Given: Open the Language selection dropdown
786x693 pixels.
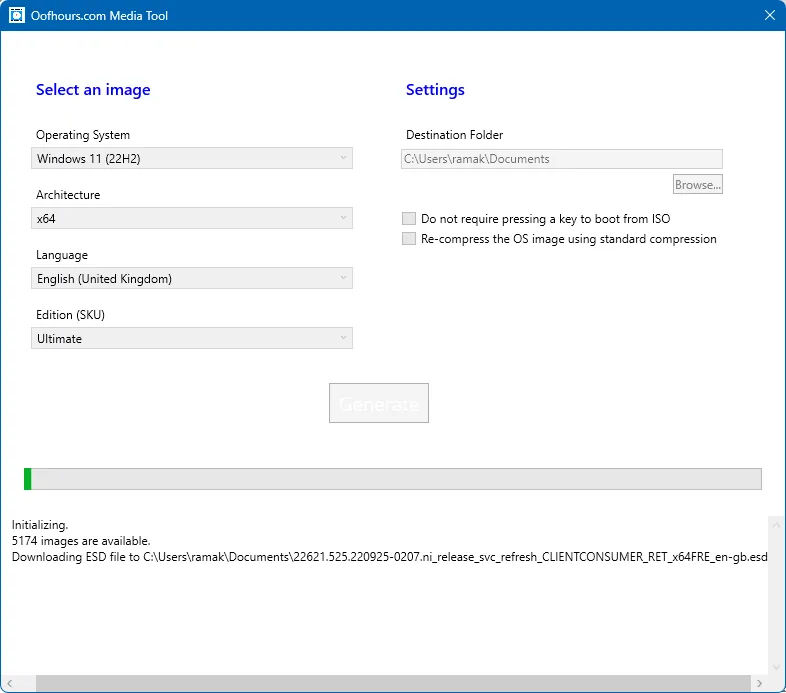Looking at the screenshot, I should (192, 278).
